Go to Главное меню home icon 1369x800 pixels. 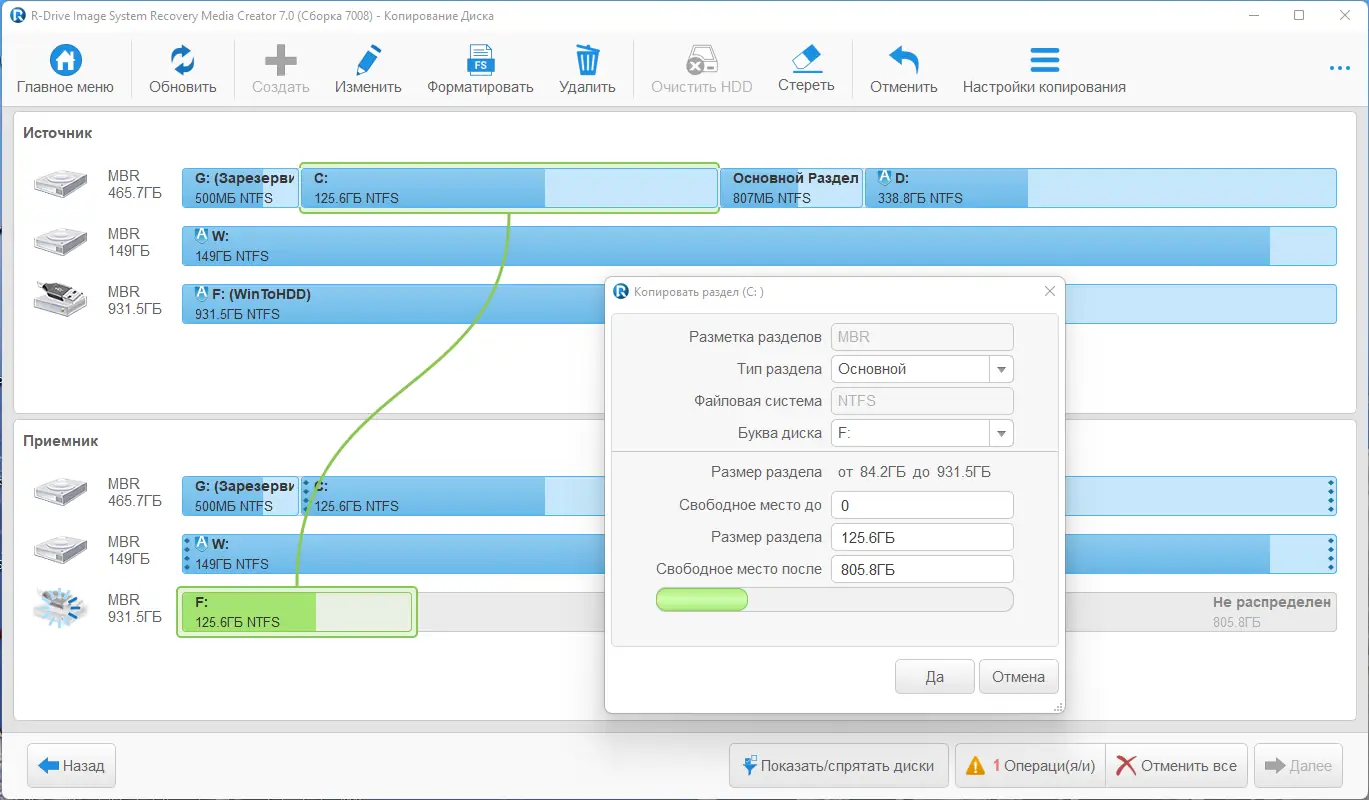[x=66, y=60]
